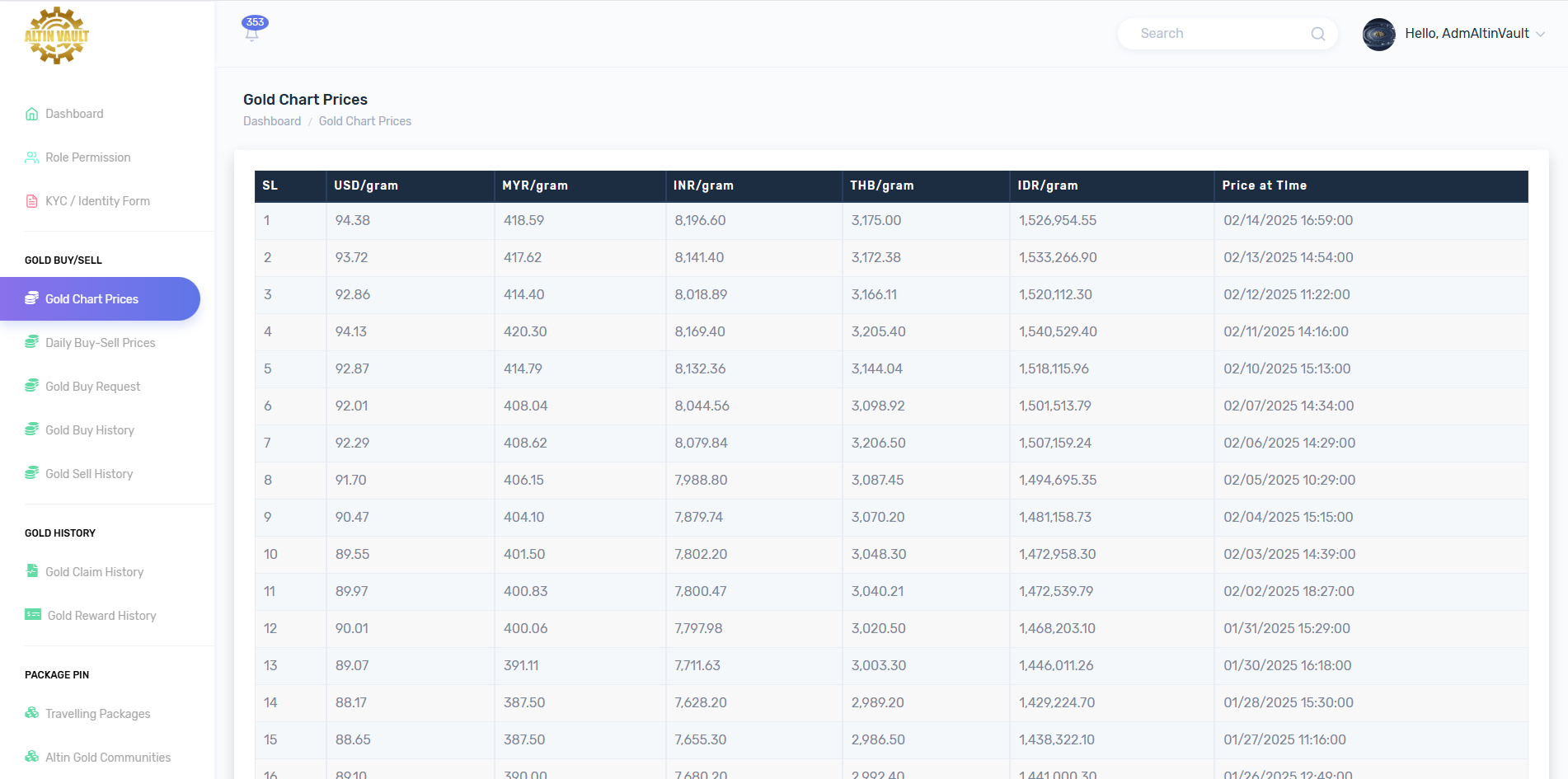Click timestamp 02/07/2025 14:34:00
This screenshot has height=779, width=1568.
point(1289,406)
